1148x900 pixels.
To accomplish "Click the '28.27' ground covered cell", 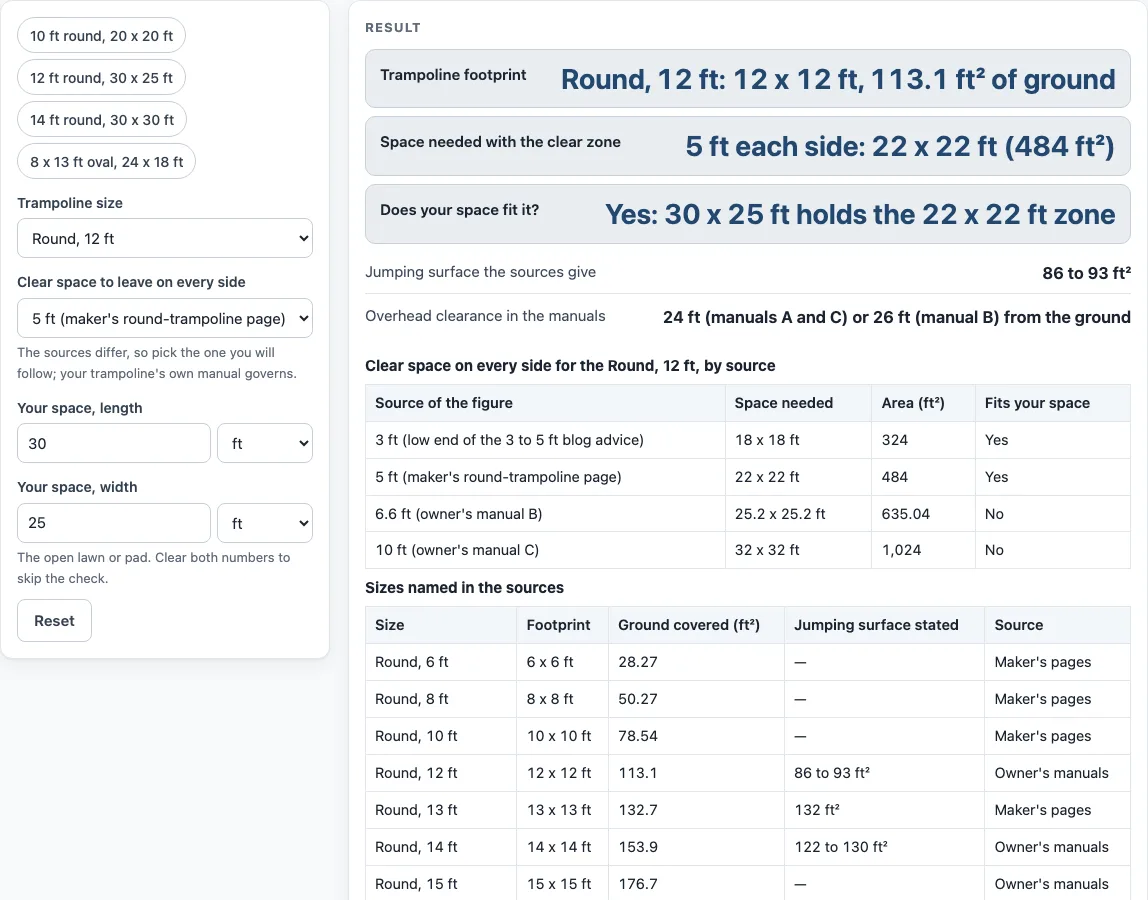I will tap(696, 662).
